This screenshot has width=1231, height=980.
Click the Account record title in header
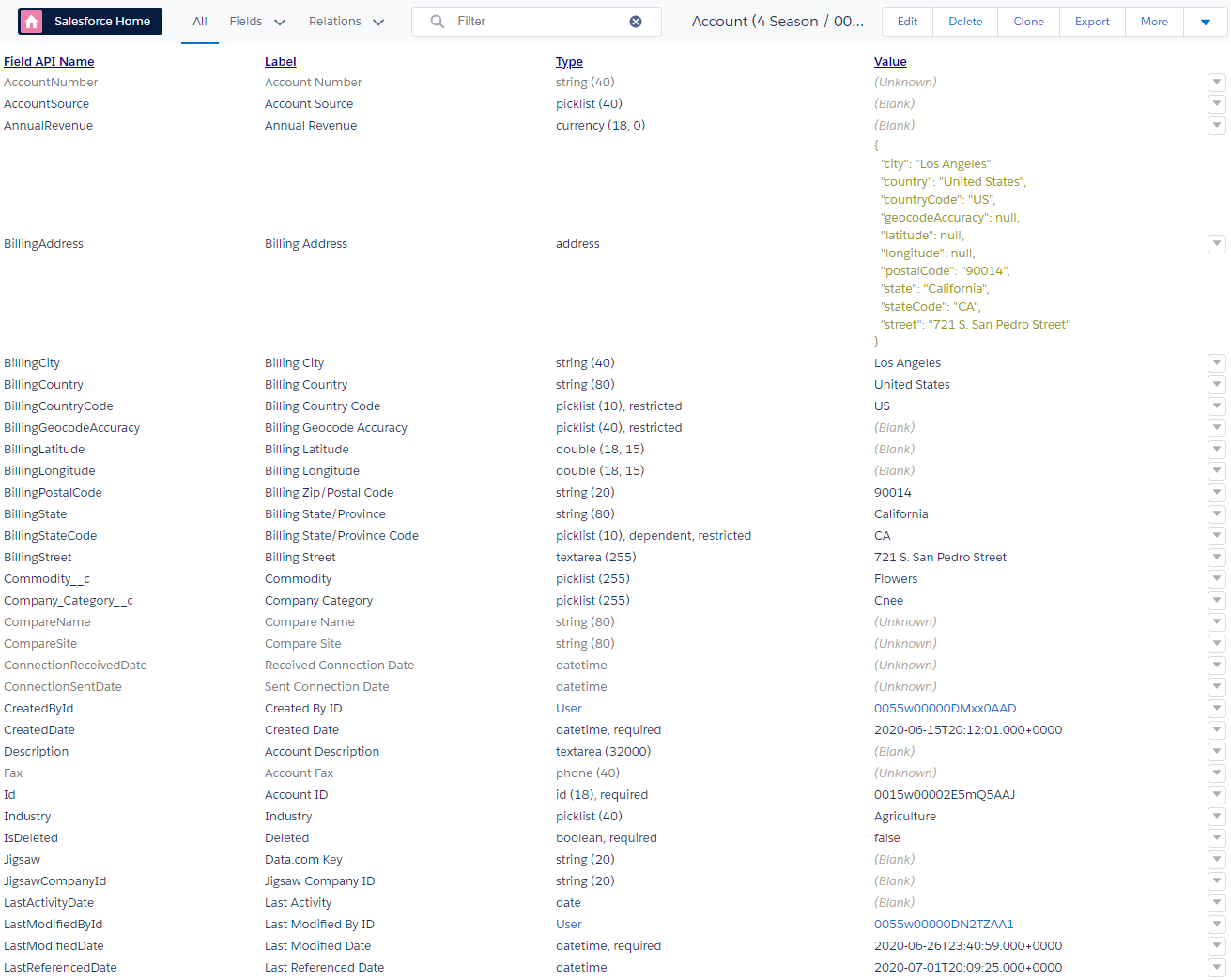(x=777, y=22)
